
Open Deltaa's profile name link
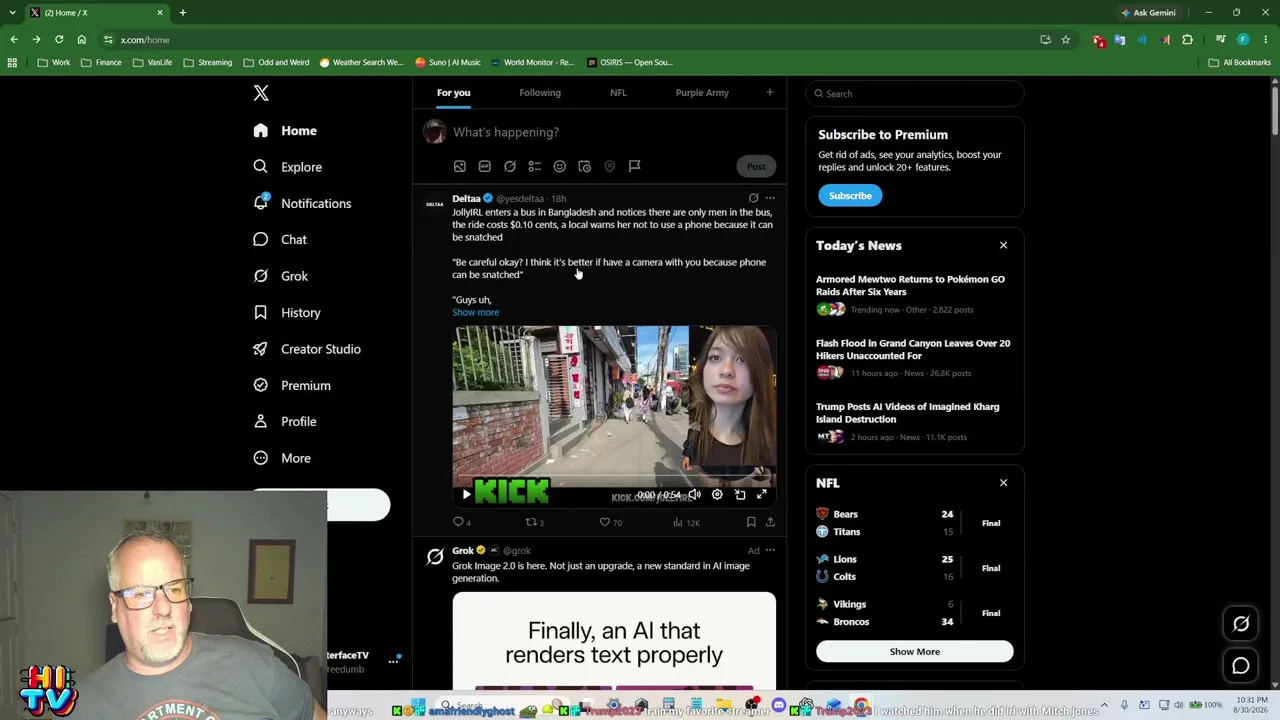click(x=466, y=199)
